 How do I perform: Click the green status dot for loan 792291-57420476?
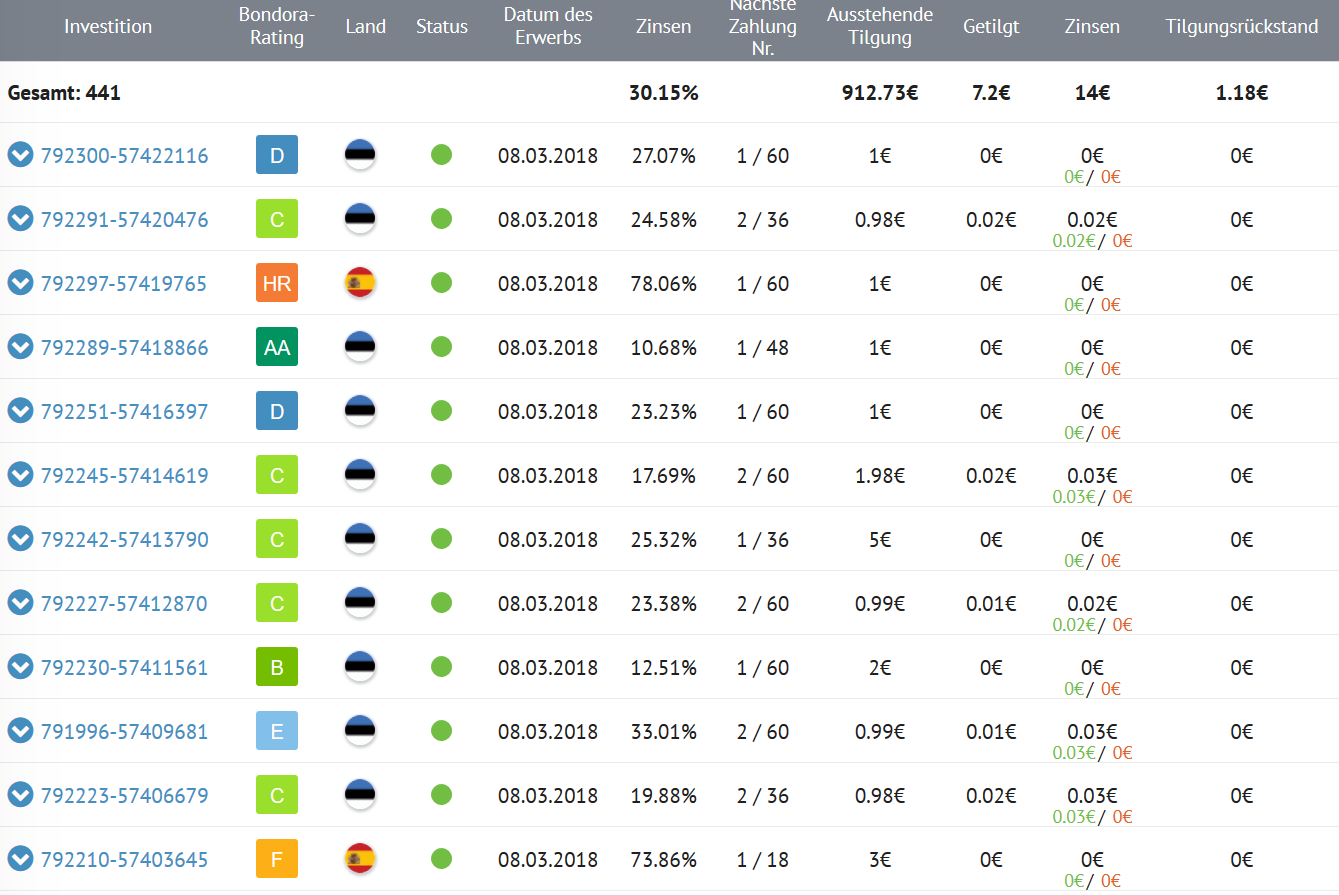pos(441,219)
